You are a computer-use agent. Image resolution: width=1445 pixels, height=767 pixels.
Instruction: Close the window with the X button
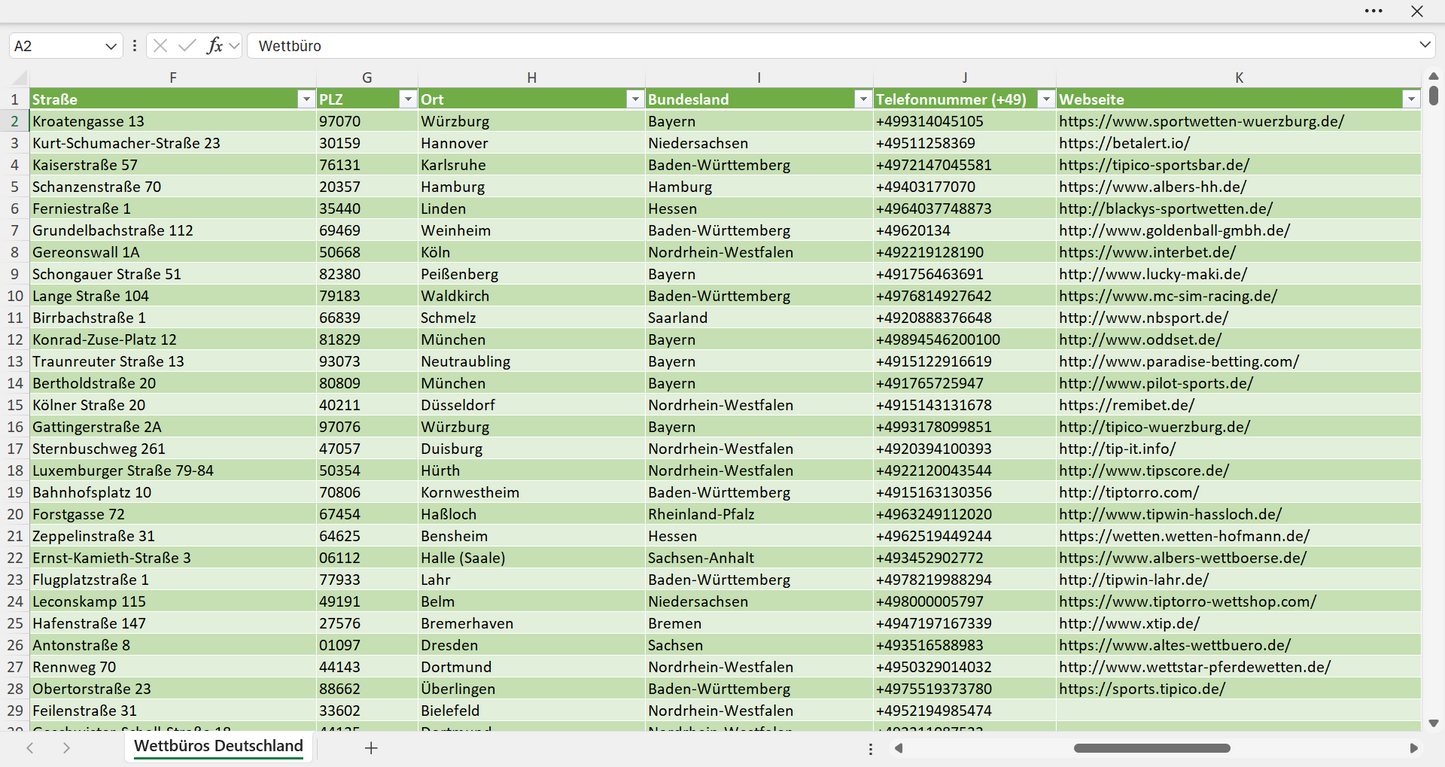(x=1417, y=11)
